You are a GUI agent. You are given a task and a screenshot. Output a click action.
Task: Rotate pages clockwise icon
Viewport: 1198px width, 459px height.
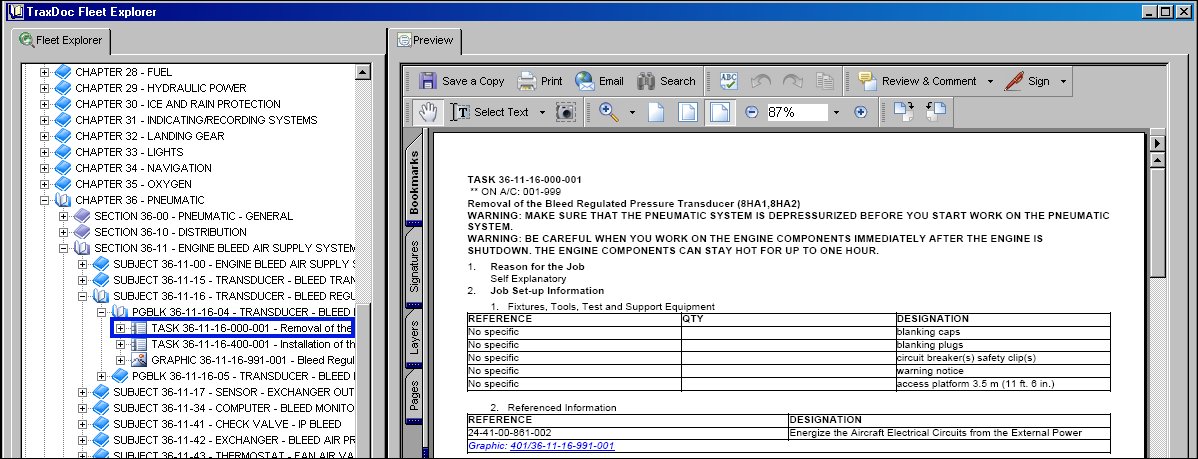click(x=904, y=112)
